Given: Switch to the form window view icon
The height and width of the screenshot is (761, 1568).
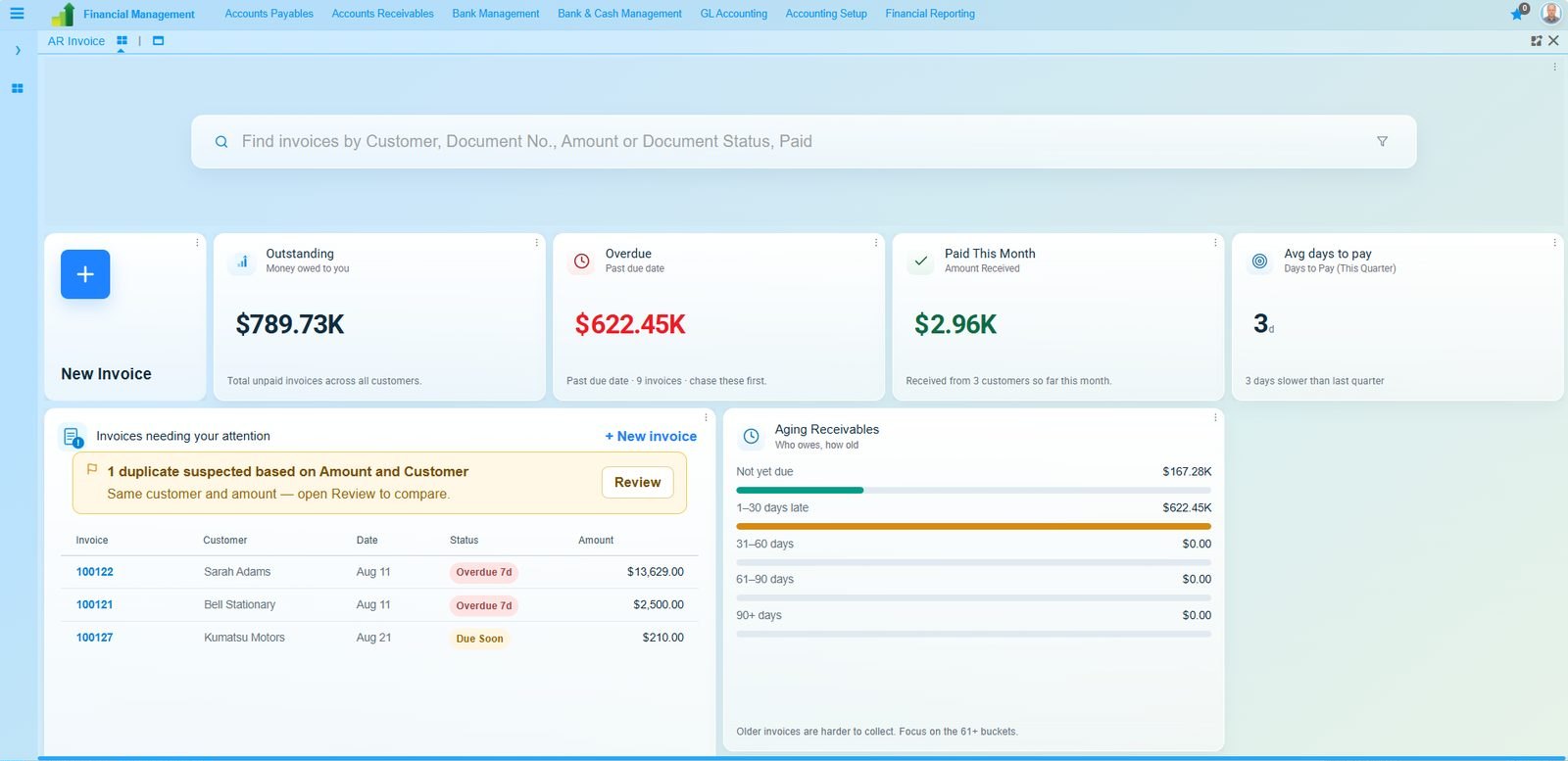Looking at the screenshot, I should coord(158,41).
